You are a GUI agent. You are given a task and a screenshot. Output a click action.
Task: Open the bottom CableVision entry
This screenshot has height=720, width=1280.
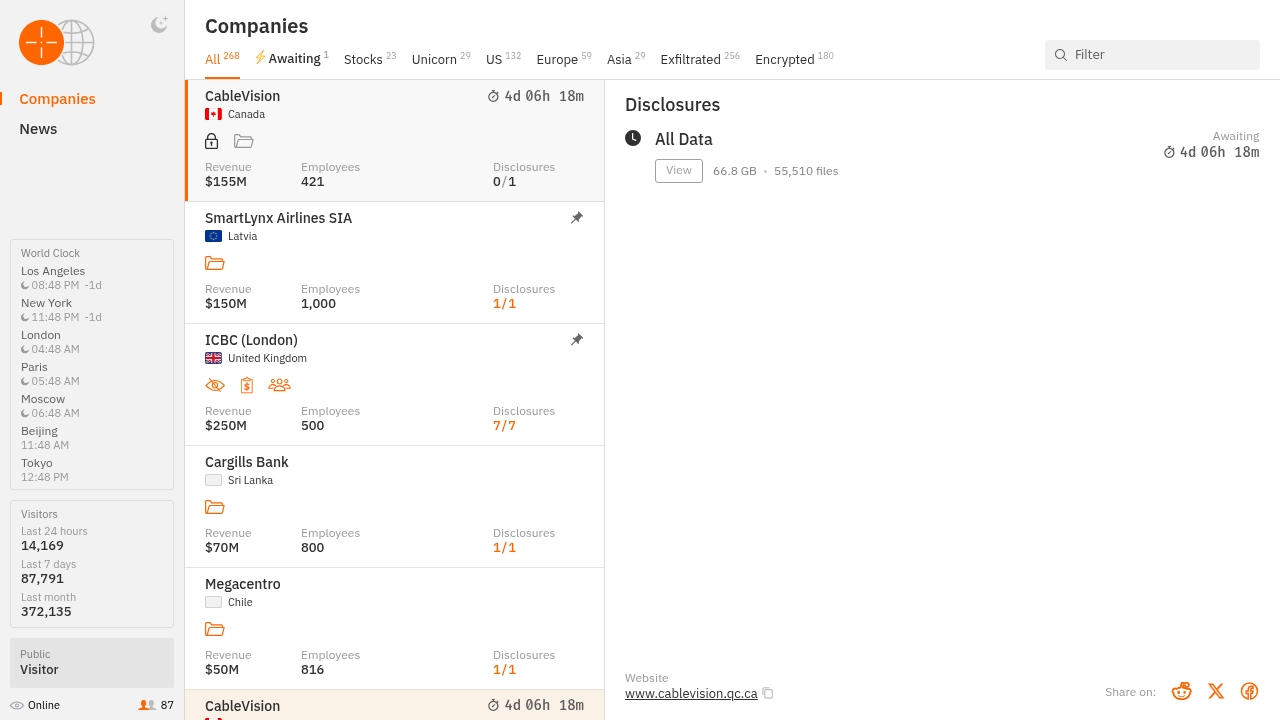[x=395, y=705]
